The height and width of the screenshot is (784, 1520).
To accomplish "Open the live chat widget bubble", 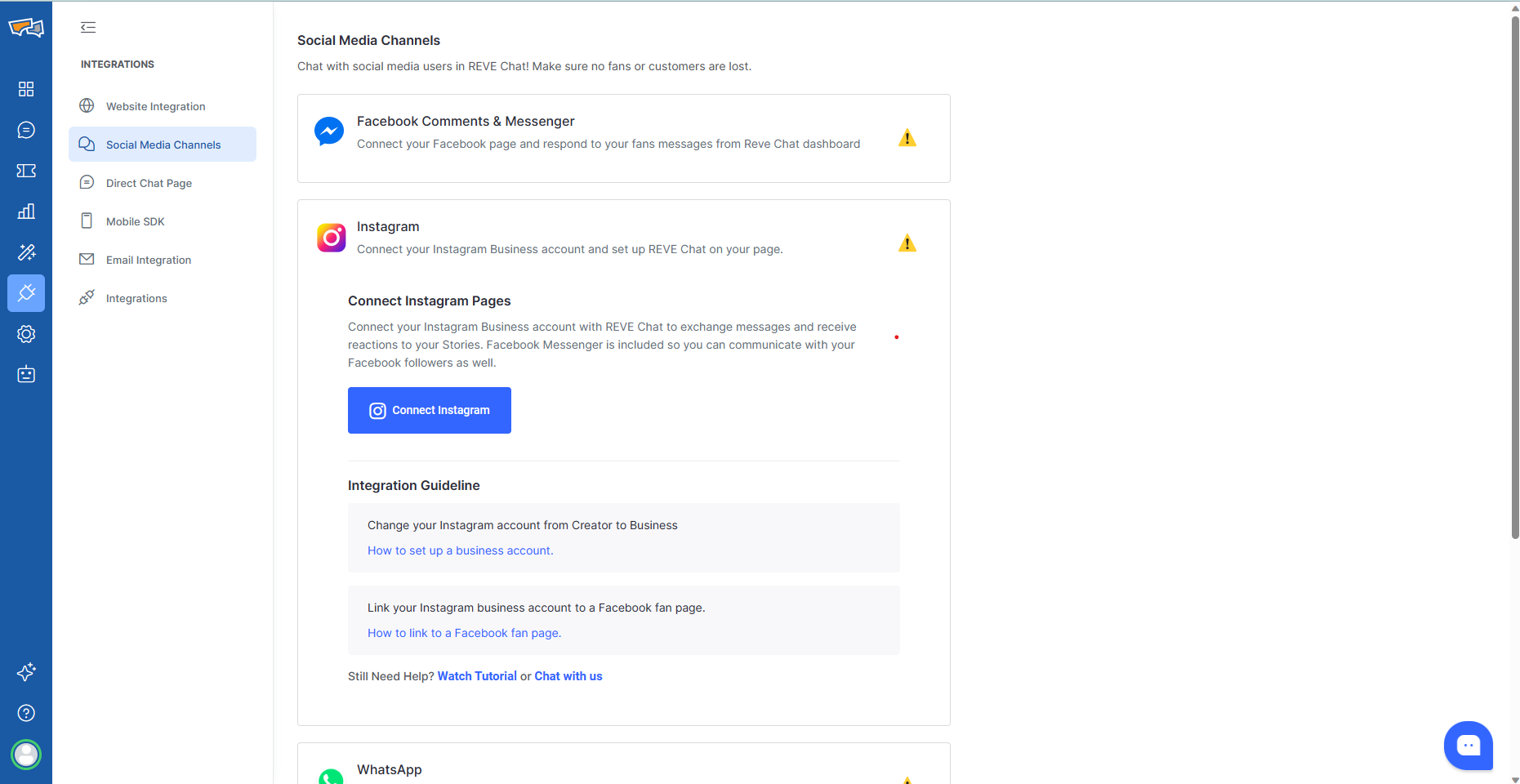I will (x=1469, y=745).
